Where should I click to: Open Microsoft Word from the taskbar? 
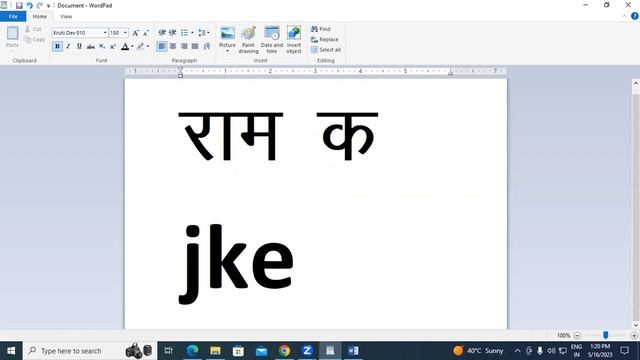(353, 351)
